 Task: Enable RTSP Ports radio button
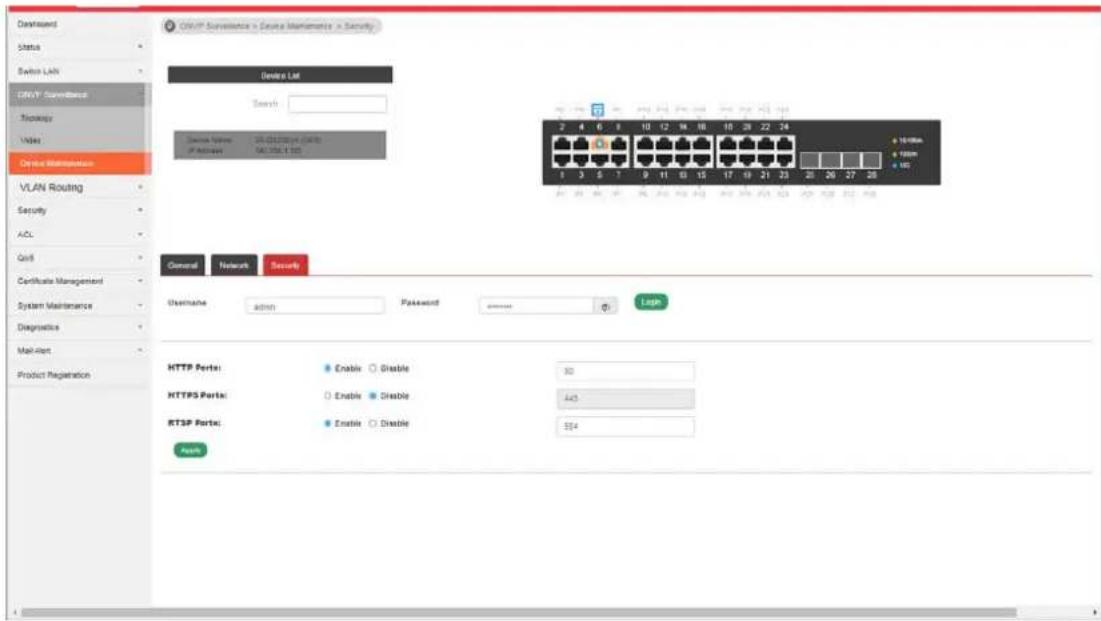coord(327,424)
